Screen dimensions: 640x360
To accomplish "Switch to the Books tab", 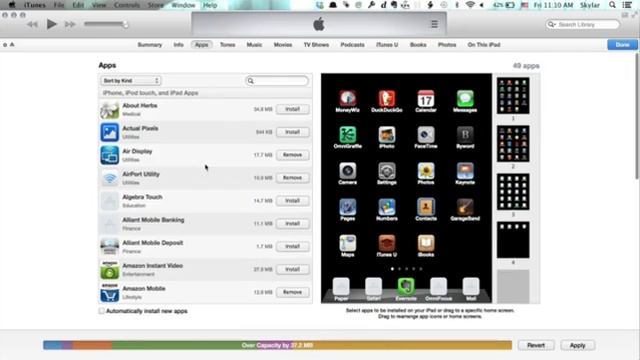I will coord(418,45).
